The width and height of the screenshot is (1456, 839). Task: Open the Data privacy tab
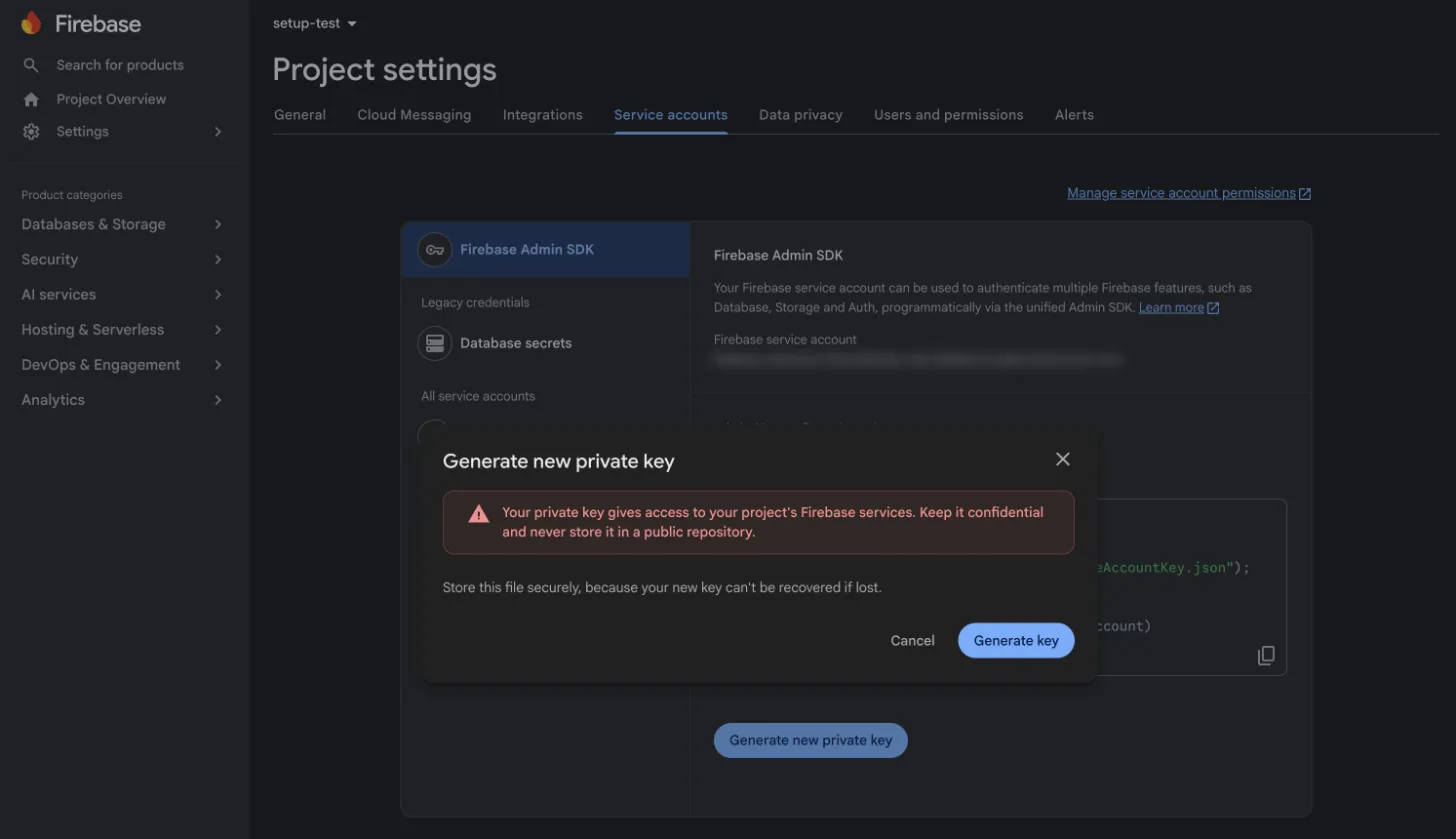point(801,115)
